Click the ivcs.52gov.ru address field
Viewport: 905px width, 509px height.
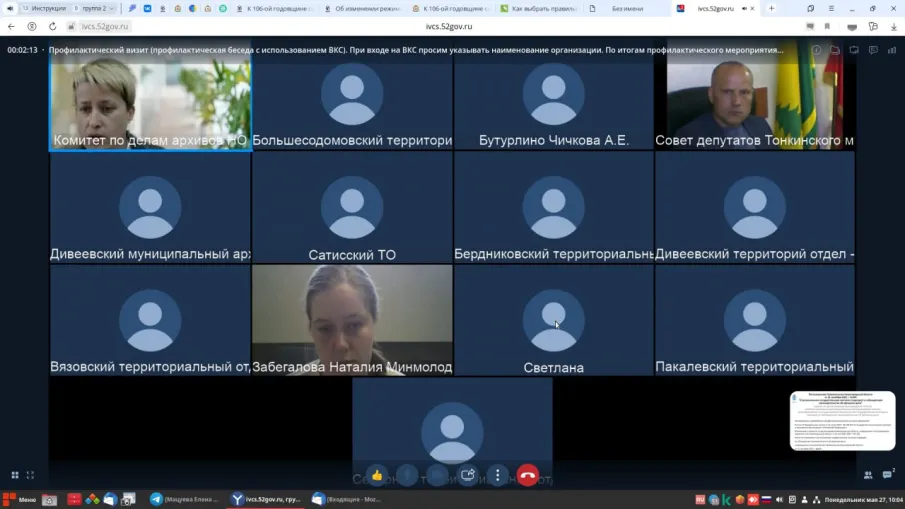tap(104, 27)
